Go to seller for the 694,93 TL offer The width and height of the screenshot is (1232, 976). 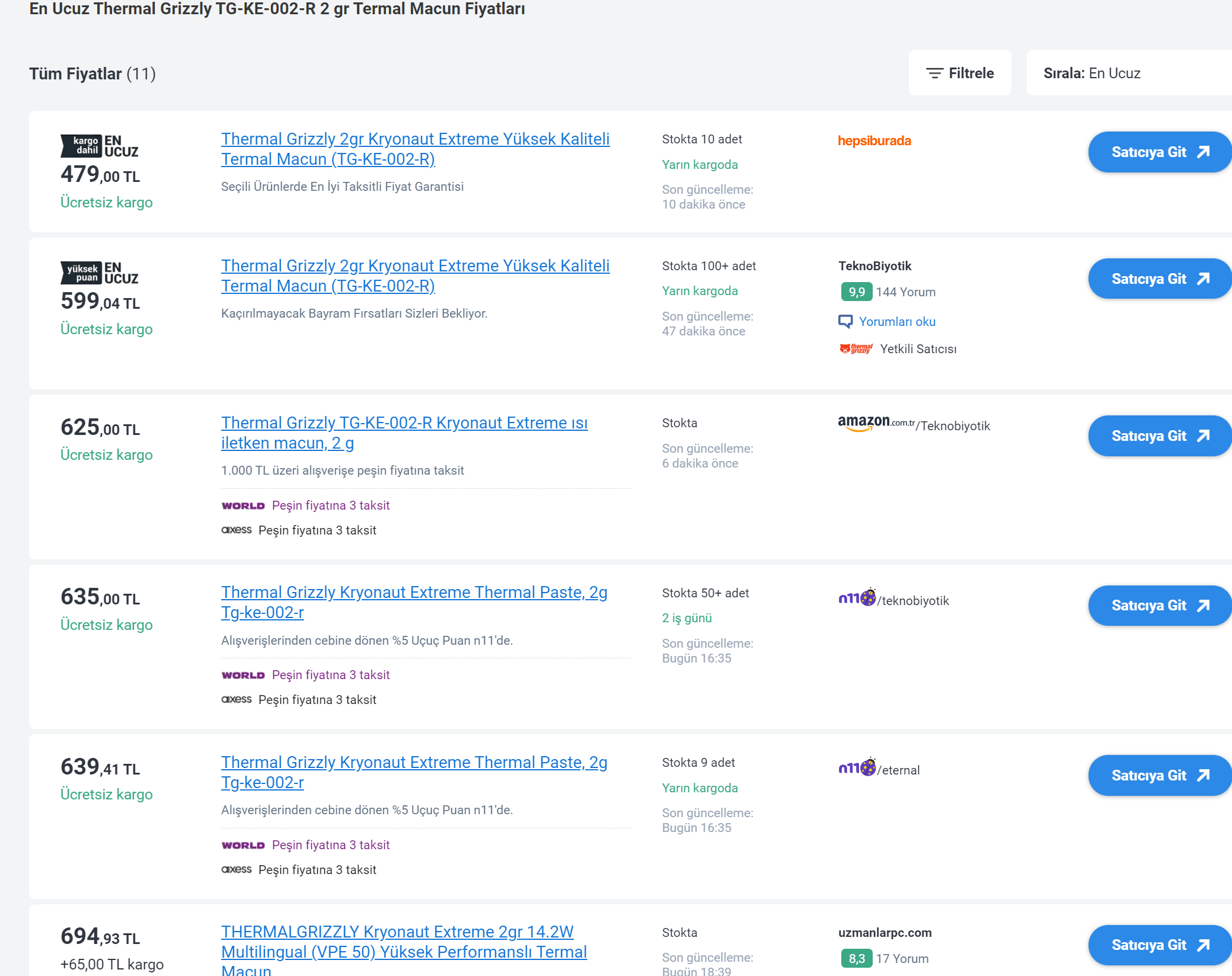pyautogui.click(x=1160, y=945)
